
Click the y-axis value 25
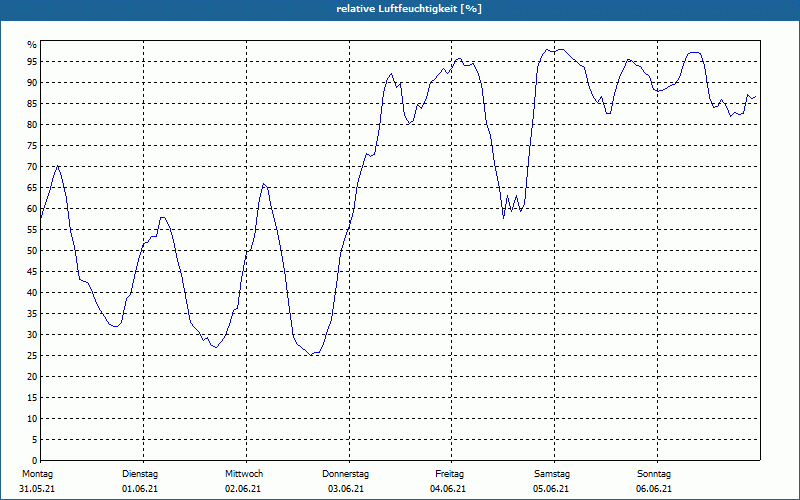point(32,356)
